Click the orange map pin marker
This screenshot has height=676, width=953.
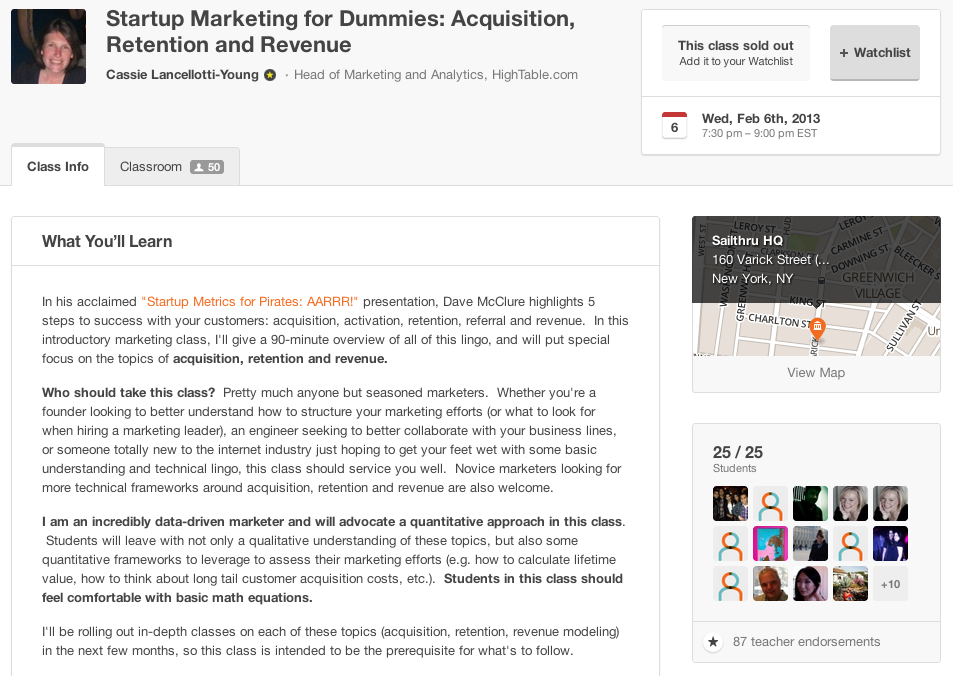point(817,328)
